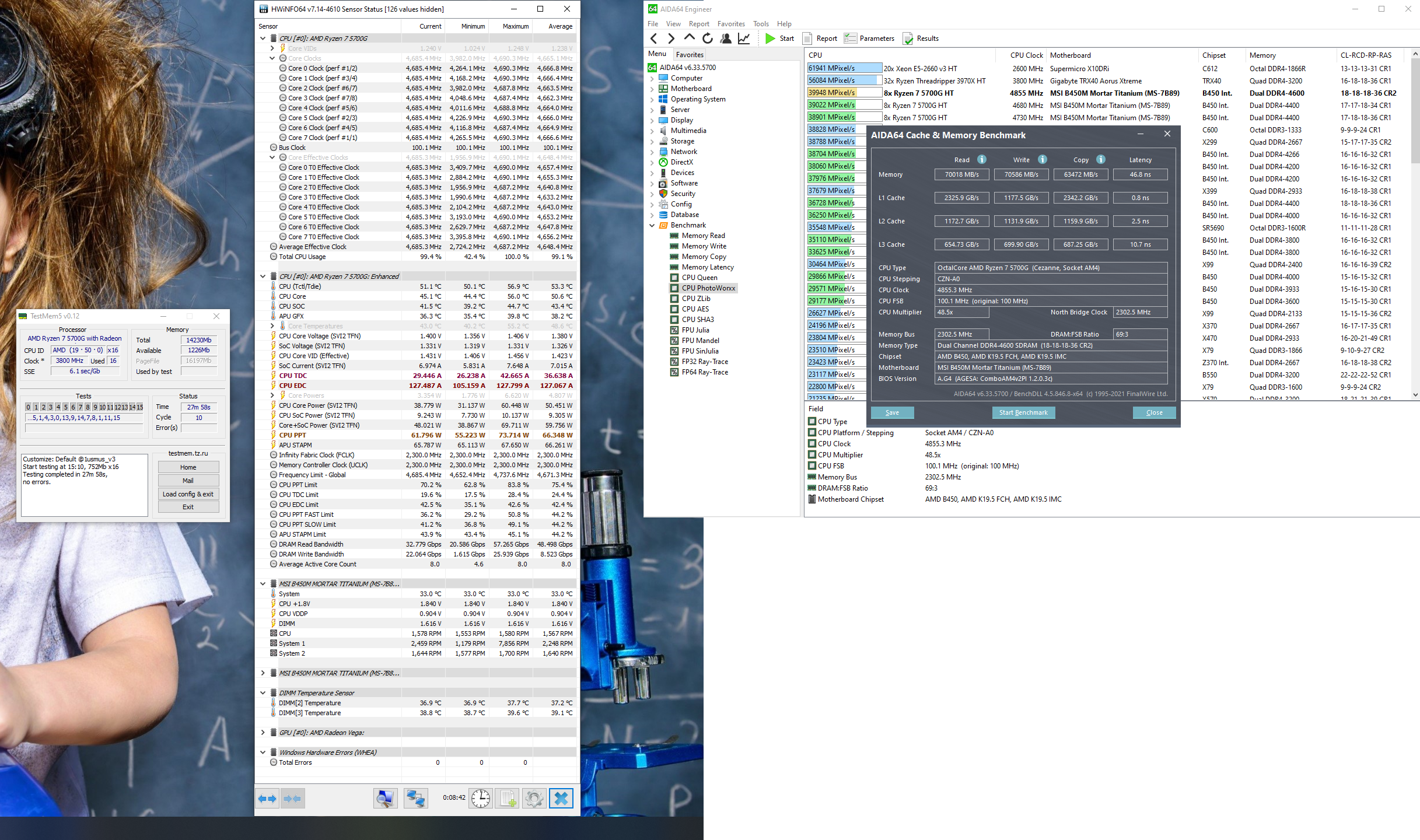The image size is (1420, 840).
Task: Click the HWiNFO reset clock icon
Action: pyautogui.click(x=481, y=799)
